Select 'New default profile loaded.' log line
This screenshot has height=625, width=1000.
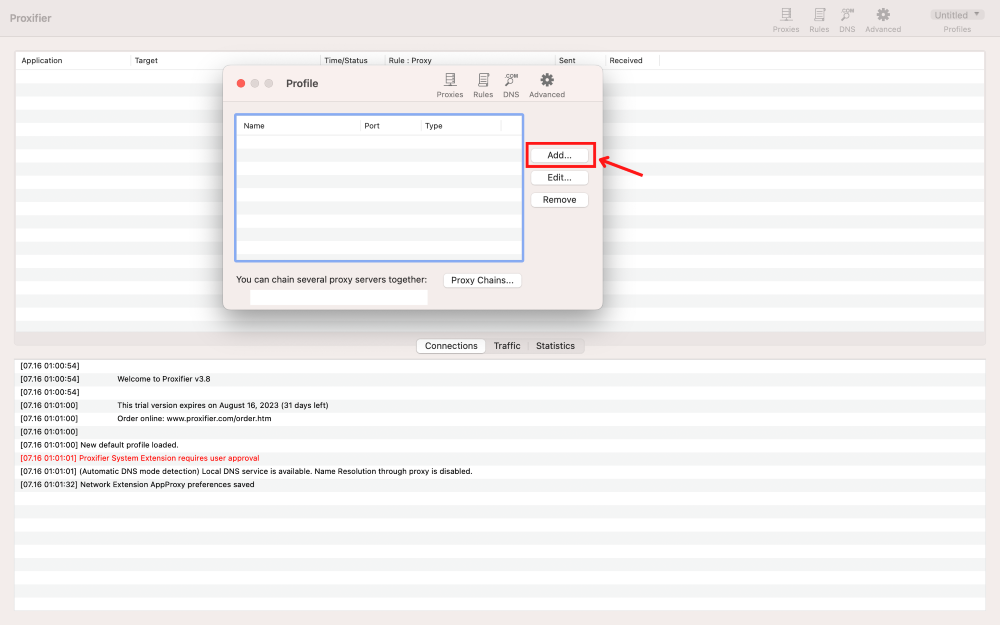[500, 445]
